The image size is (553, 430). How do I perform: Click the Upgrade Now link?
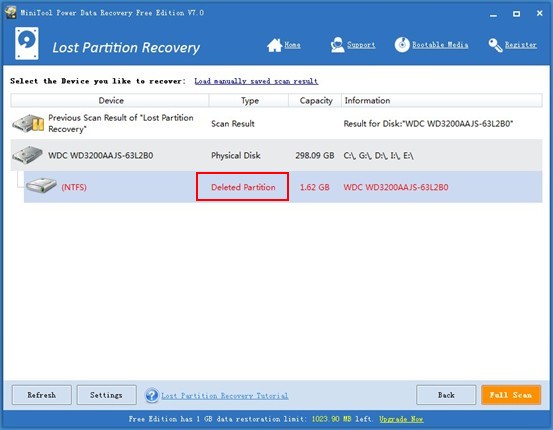pos(401,419)
